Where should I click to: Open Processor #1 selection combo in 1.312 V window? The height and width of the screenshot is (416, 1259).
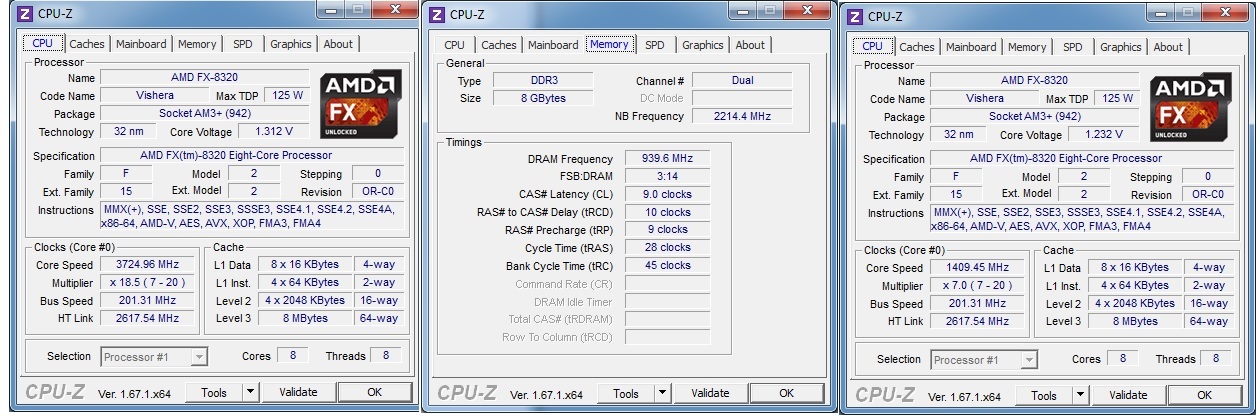pyautogui.click(x=154, y=357)
